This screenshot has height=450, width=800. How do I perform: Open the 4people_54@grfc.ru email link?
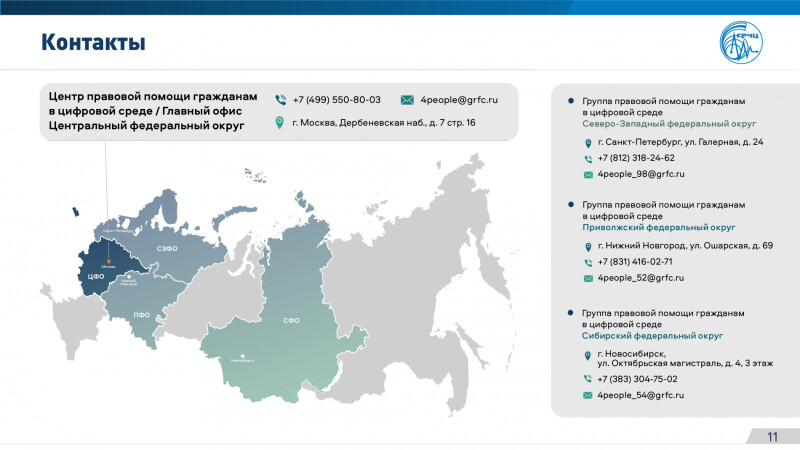(640, 396)
